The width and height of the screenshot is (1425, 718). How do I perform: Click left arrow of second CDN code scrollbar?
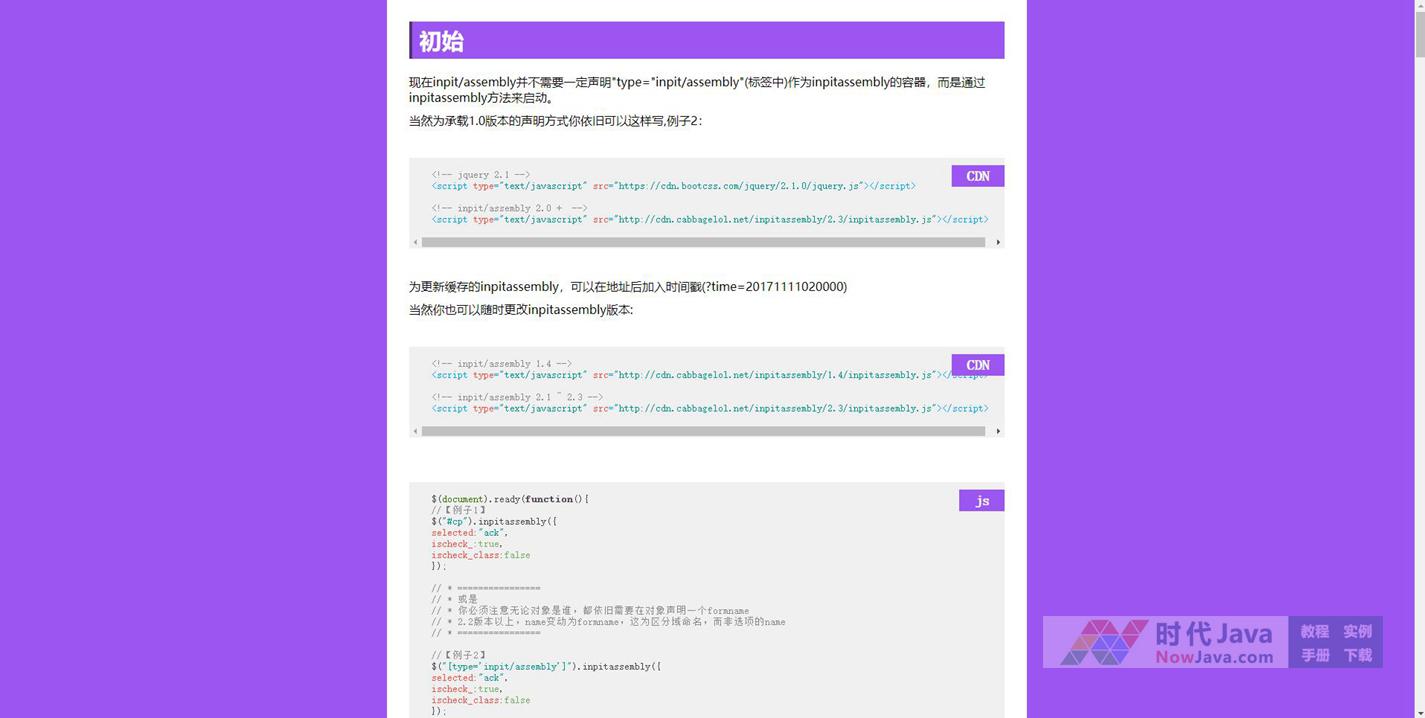click(x=415, y=431)
